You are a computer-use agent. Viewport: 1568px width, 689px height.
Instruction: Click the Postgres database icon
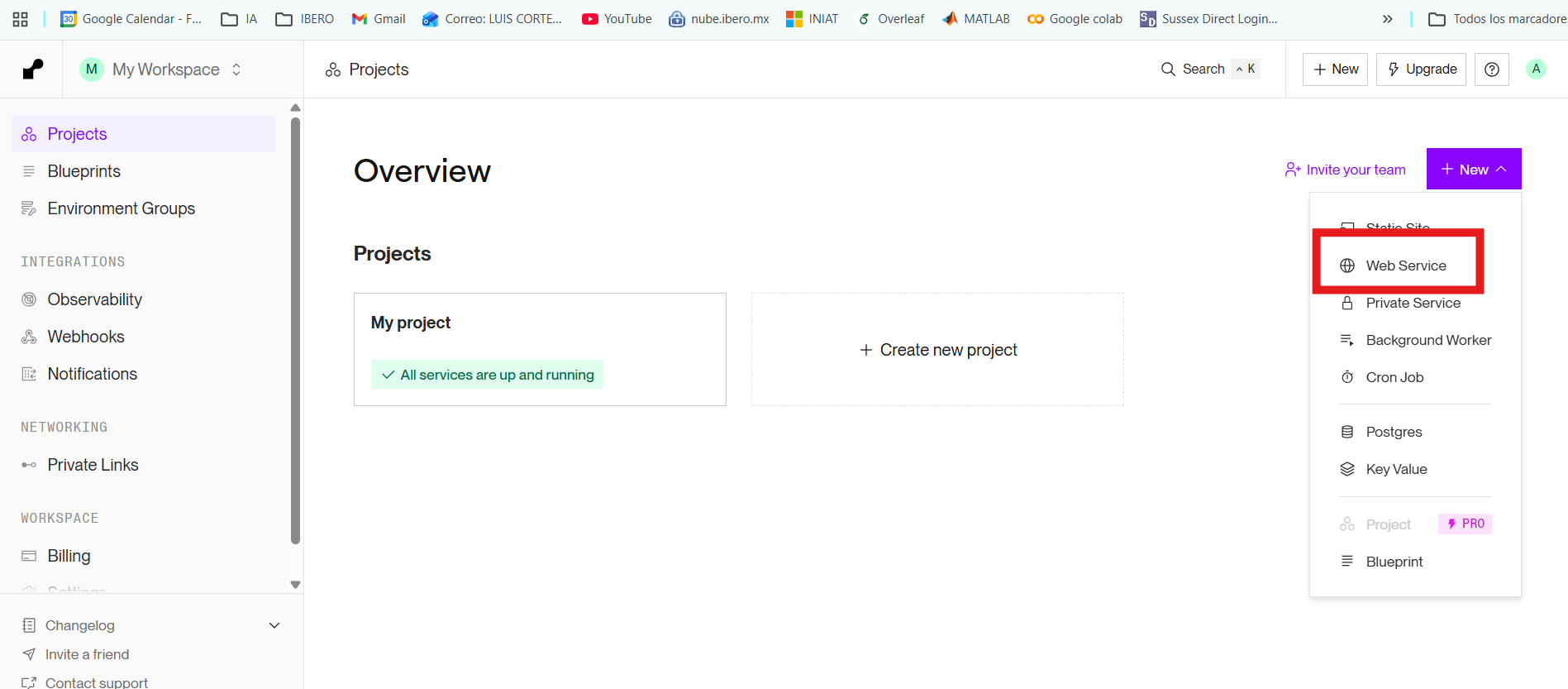tap(1347, 432)
